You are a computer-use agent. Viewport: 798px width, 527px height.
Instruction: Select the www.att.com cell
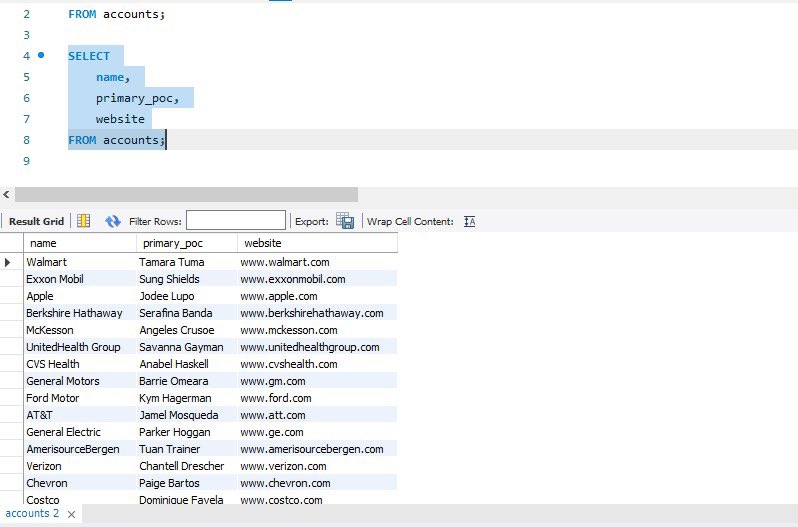click(317, 415)
